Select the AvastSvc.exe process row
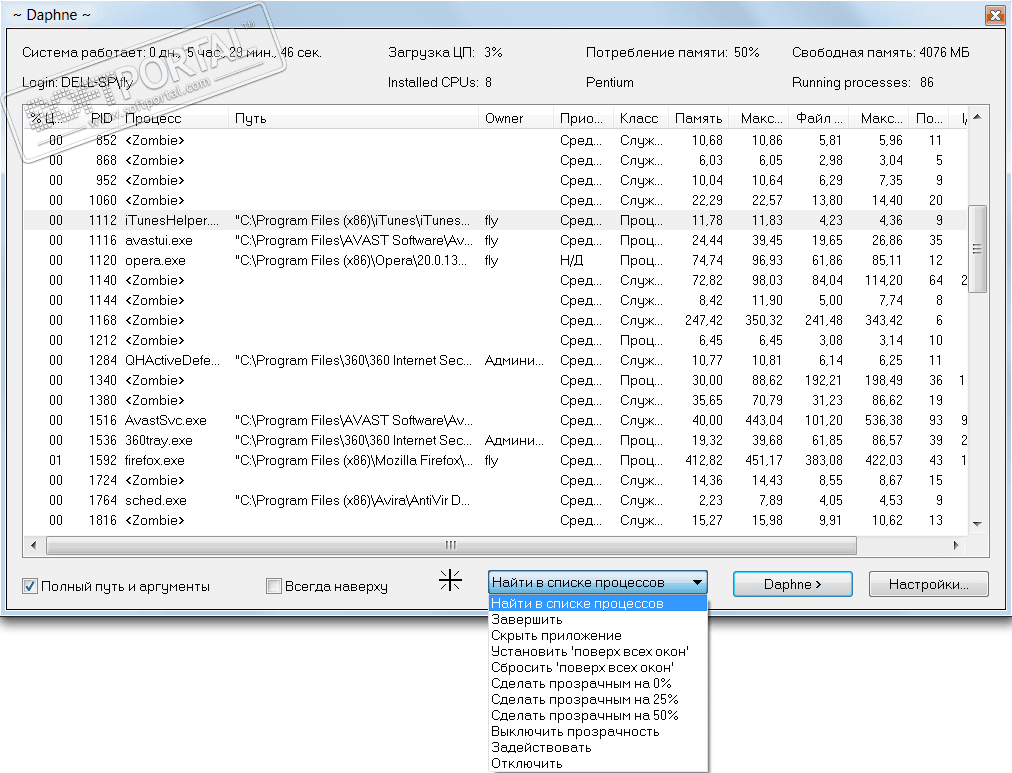This screenshot has width=1012, height=773. click(x=495, y=420)
